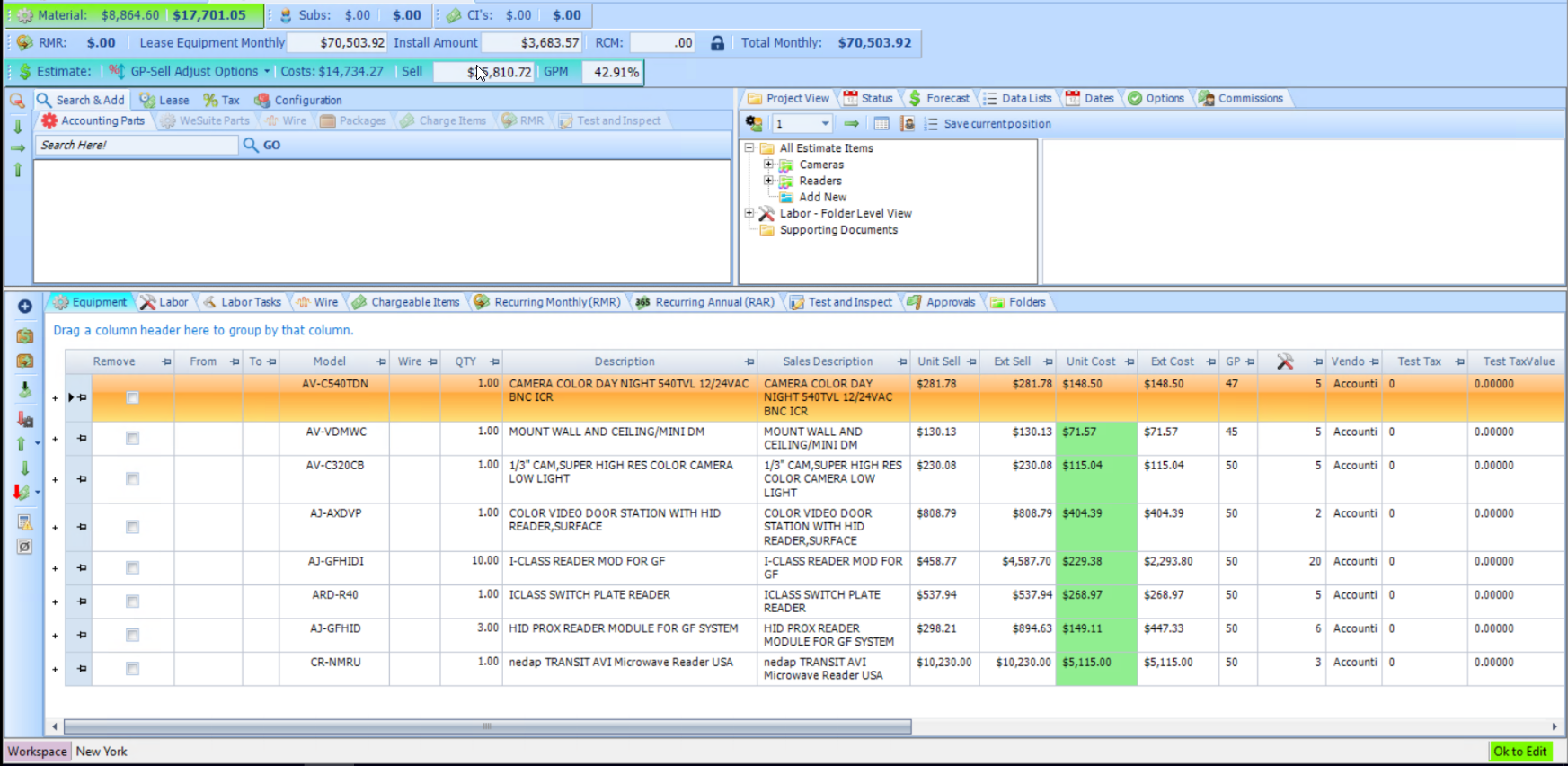Click the contact book icon in Project View toolbar

pyautogui.click(x=908, y=123)
